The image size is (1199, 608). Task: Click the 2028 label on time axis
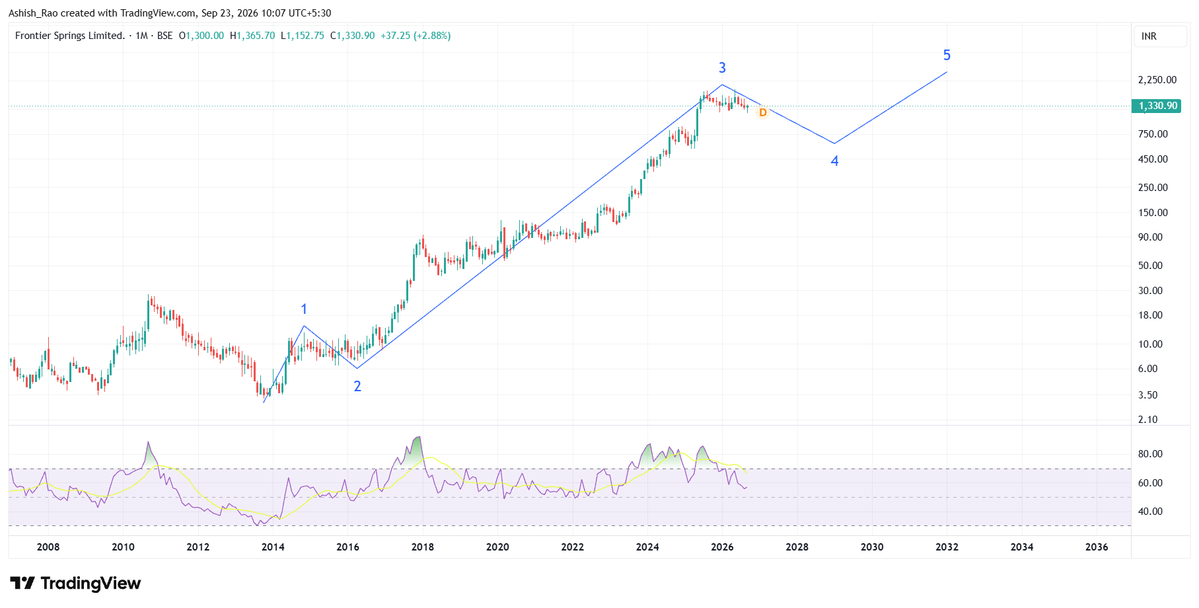click(798, 548)
